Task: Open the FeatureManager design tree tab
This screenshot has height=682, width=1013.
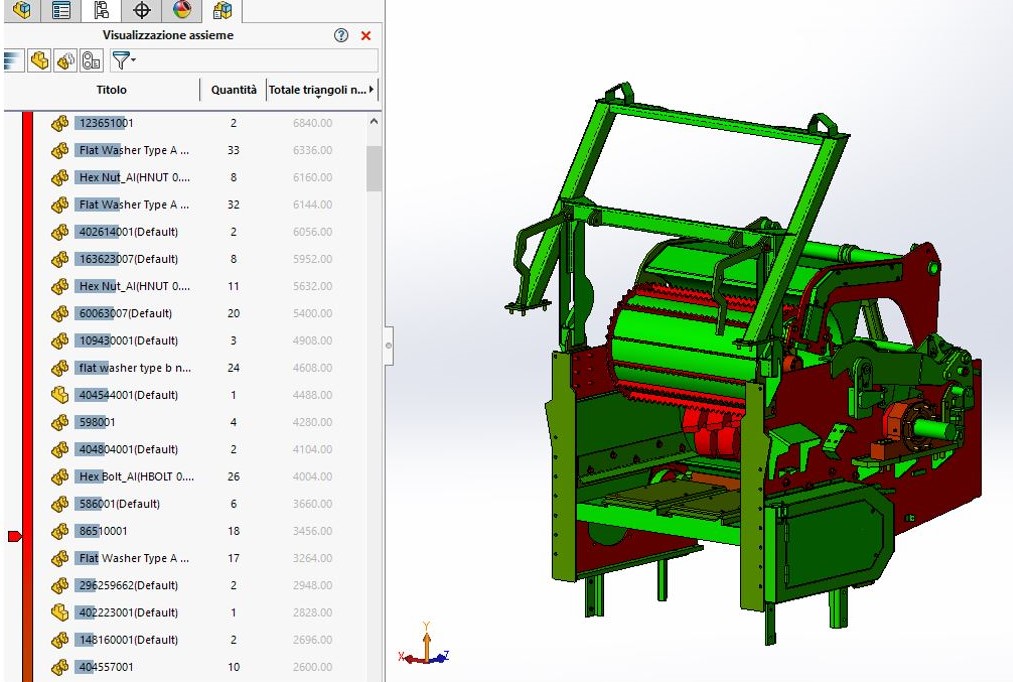Action: tap(21, 10)
